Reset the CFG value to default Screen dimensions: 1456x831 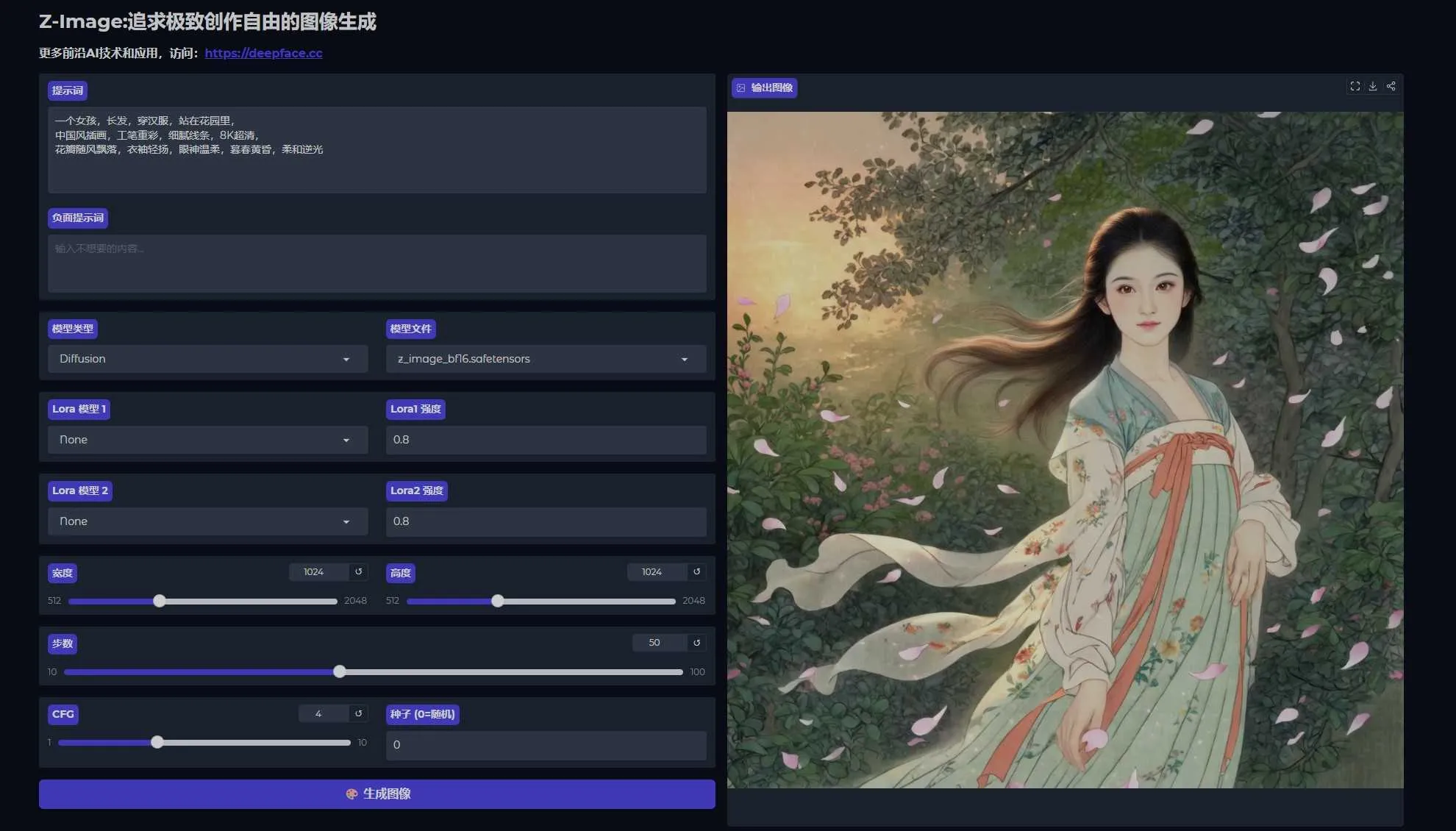(358, 713)
